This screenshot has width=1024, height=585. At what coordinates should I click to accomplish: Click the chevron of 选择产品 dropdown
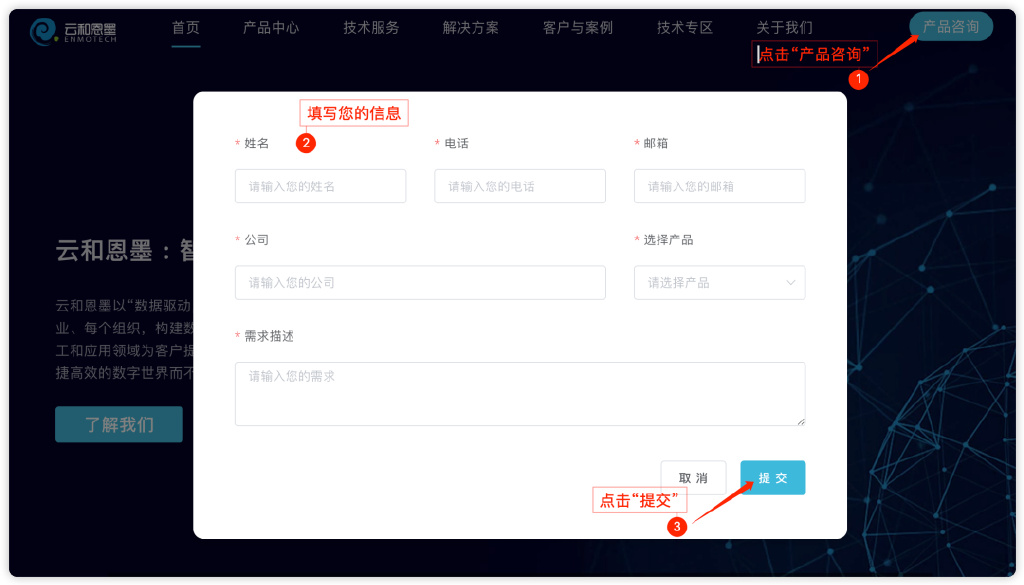point(790,283)
